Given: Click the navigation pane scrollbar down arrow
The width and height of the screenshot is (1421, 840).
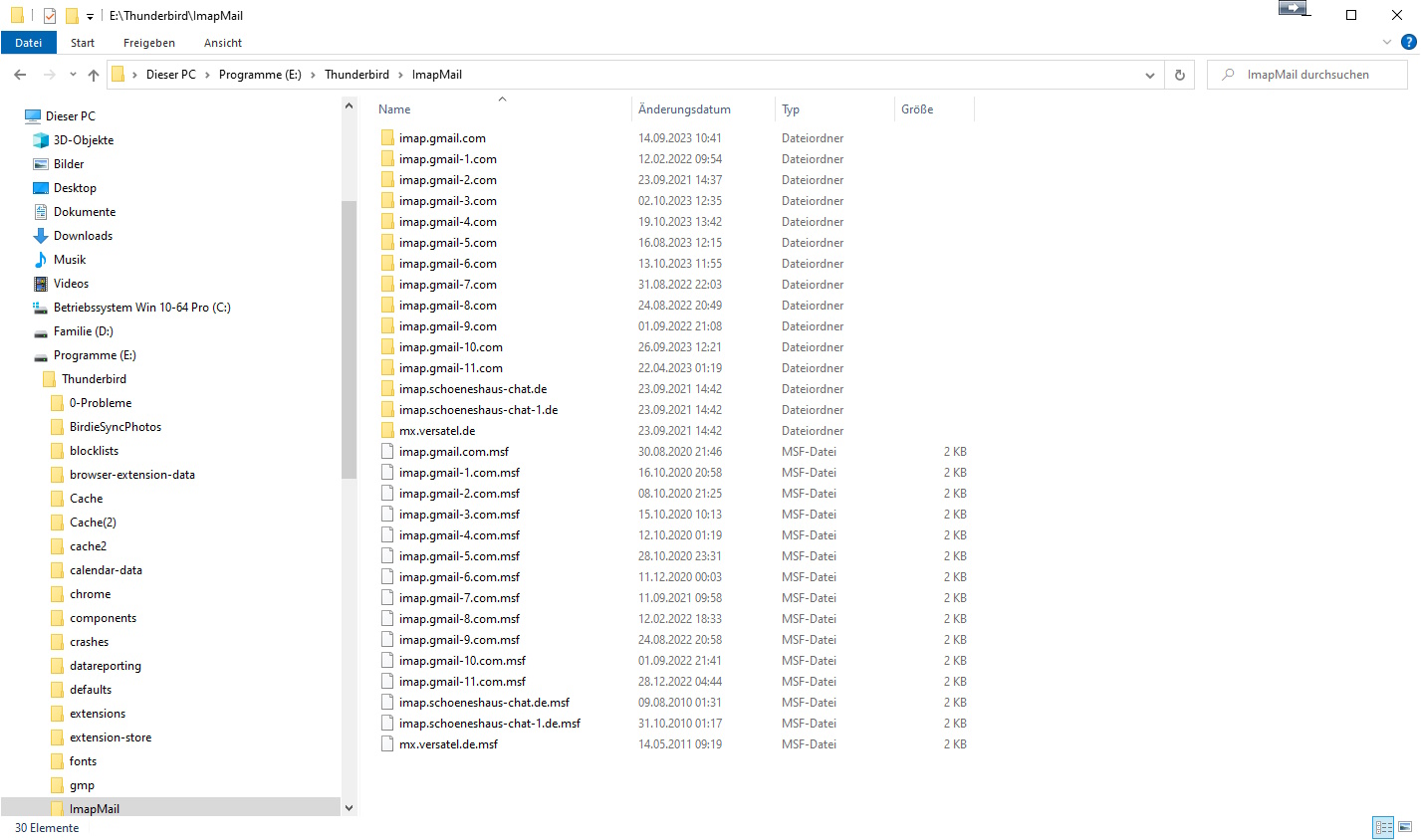Looking at the screenshot, I should click(x=349, y=808).
